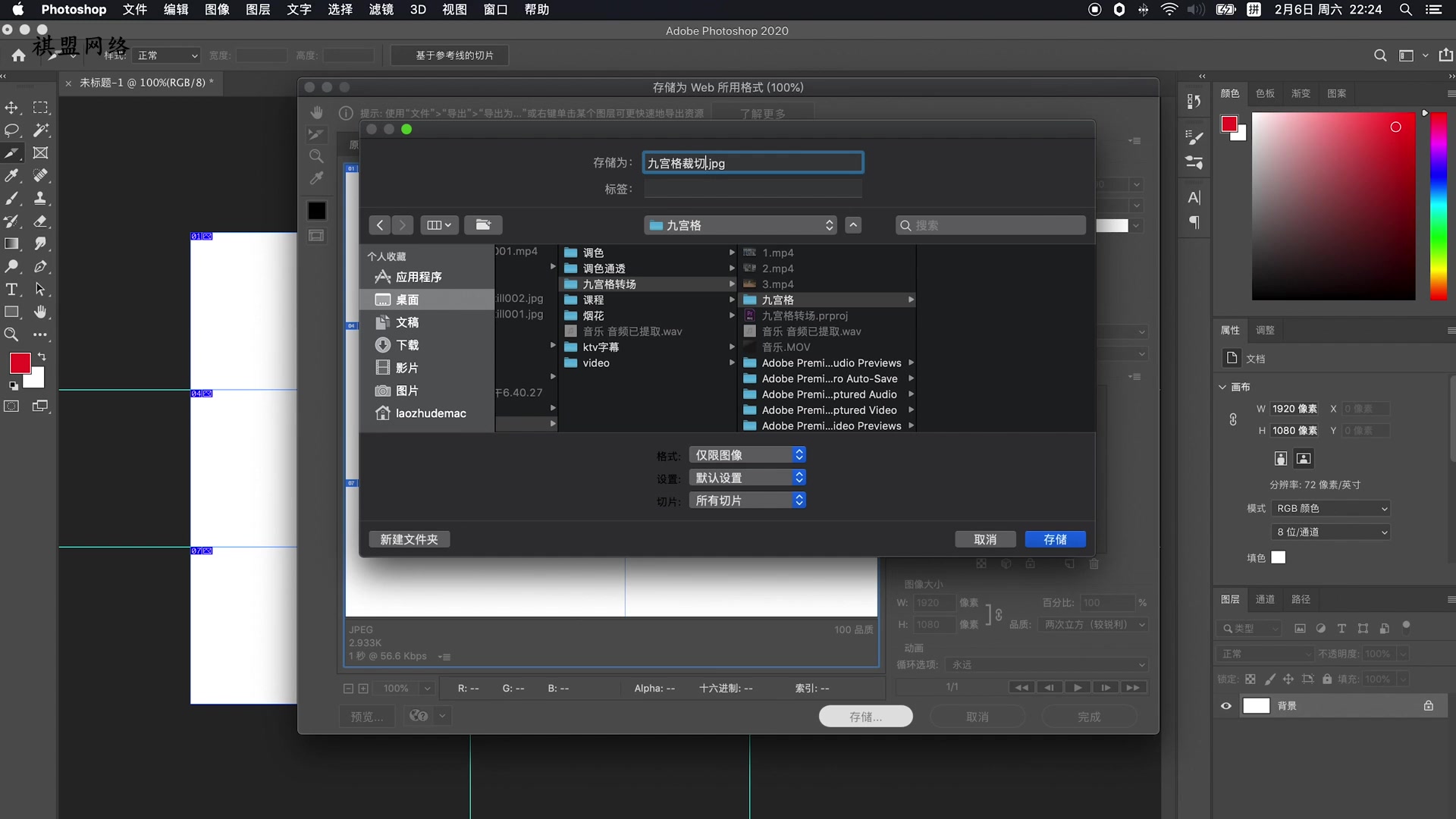Toggle Quick Mask mode
The image size is (1456, 819).
[12, 406]
